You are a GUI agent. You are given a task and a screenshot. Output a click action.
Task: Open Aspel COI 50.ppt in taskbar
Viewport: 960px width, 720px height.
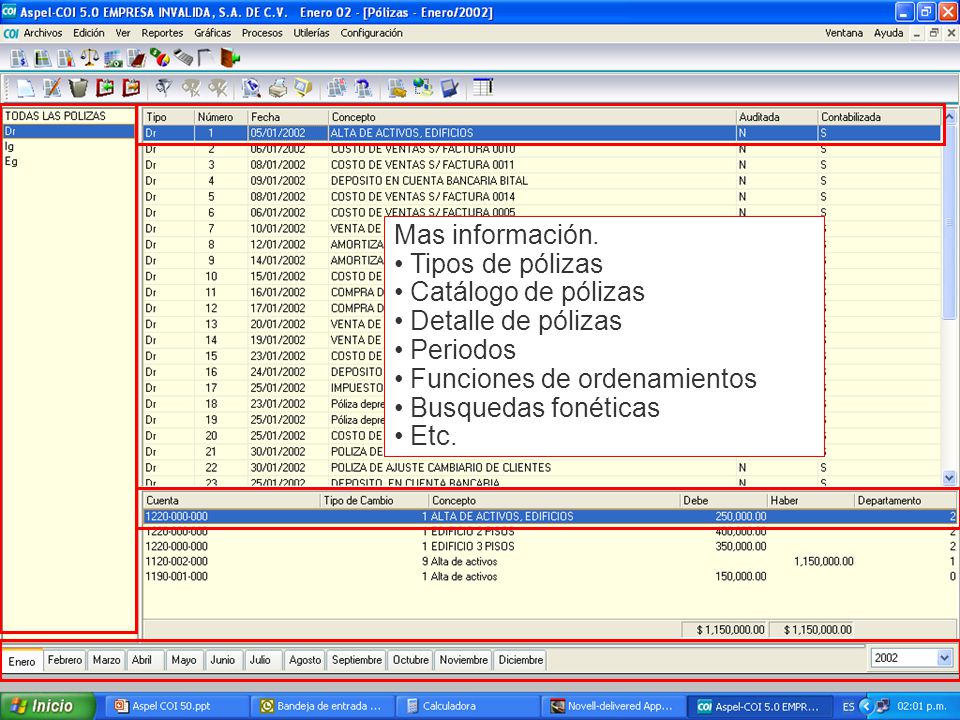tap(178, 706)
